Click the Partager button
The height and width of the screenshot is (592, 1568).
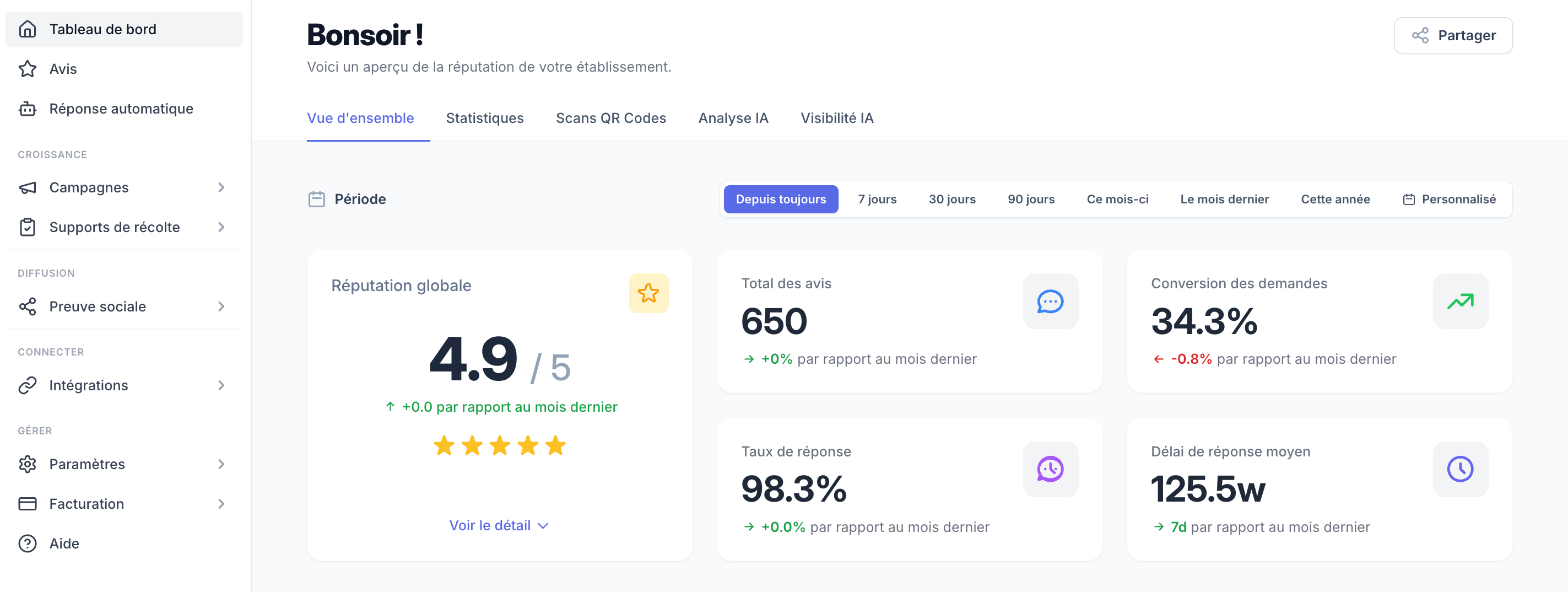pyautogui.click(x=1452, y=35)
